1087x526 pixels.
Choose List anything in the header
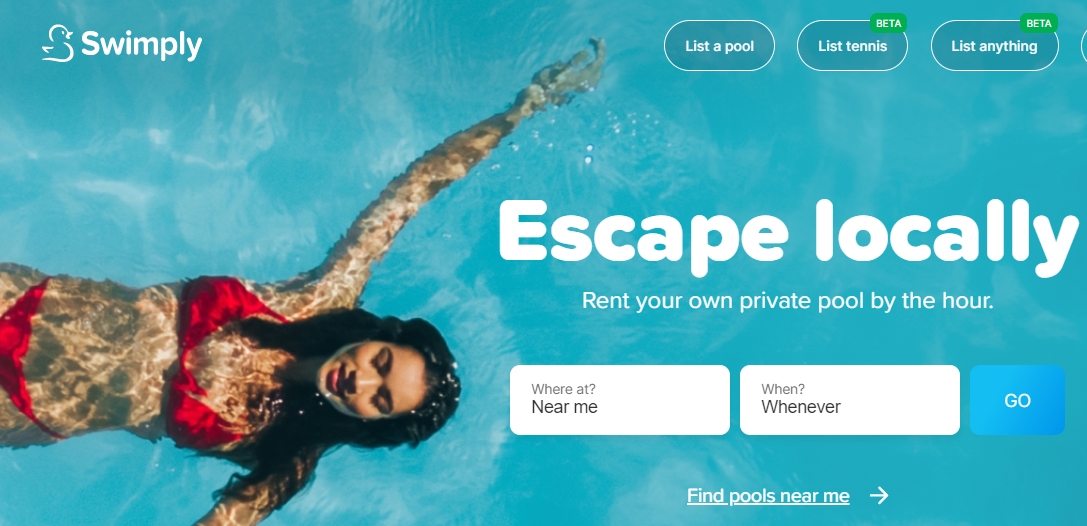click(994, 46)
